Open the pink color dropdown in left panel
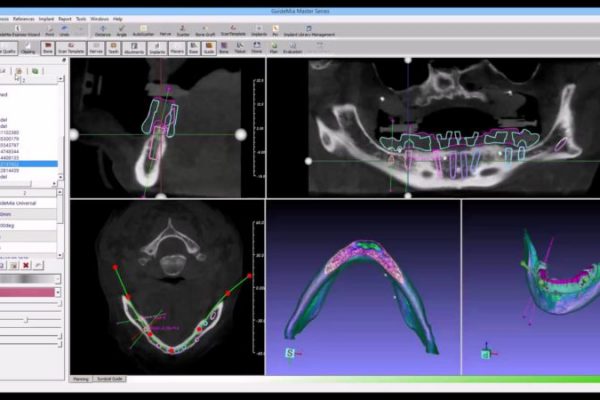Image resolution: width=600 pixels, height=400 pixels. pos(57,292)
